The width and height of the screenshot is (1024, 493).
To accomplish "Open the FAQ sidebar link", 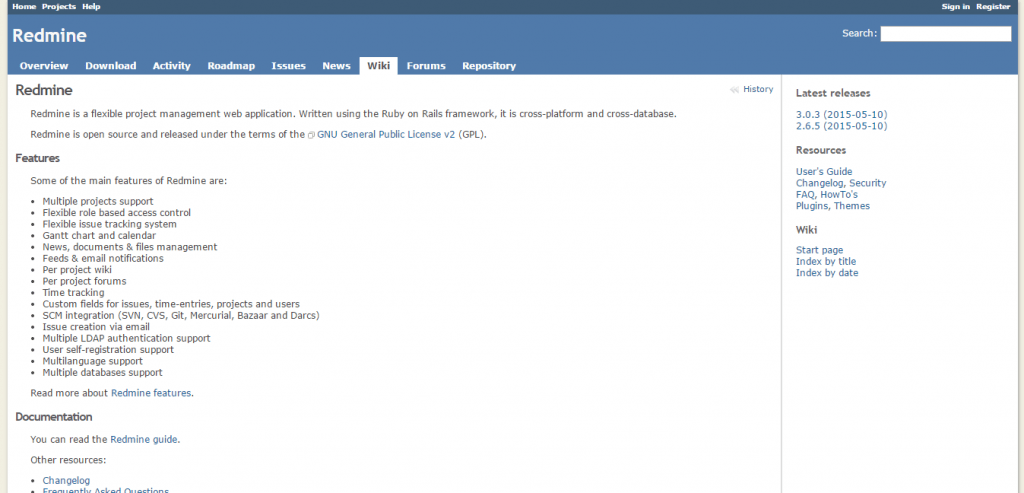I will pyautogui.click(x=805, y=195).
